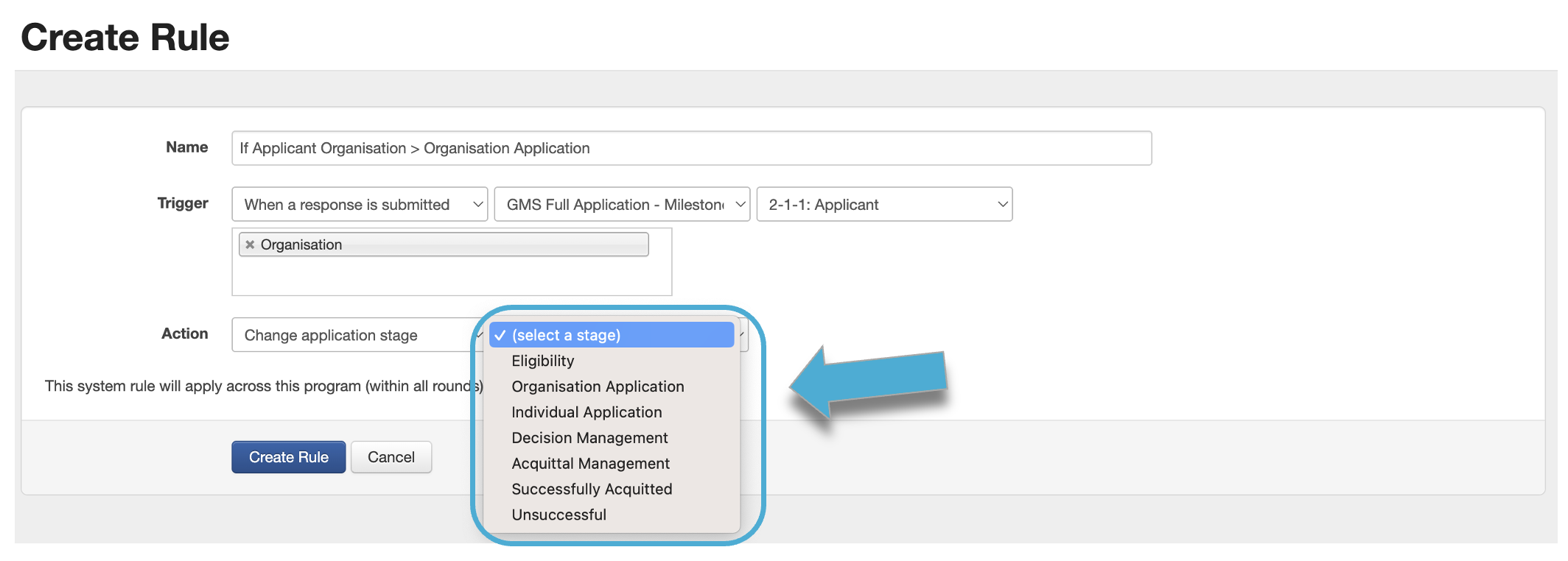
Task: Open the 'When a response is submitted' dropdown
Action: tap(360, 204)
